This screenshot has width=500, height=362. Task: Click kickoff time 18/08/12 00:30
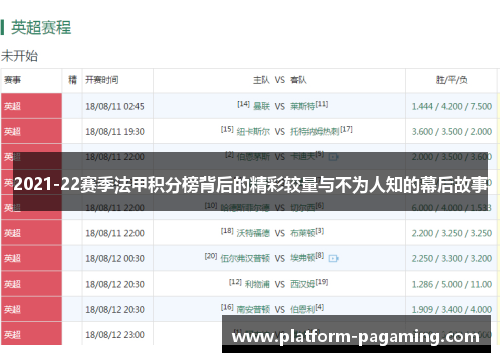[115, 258]
